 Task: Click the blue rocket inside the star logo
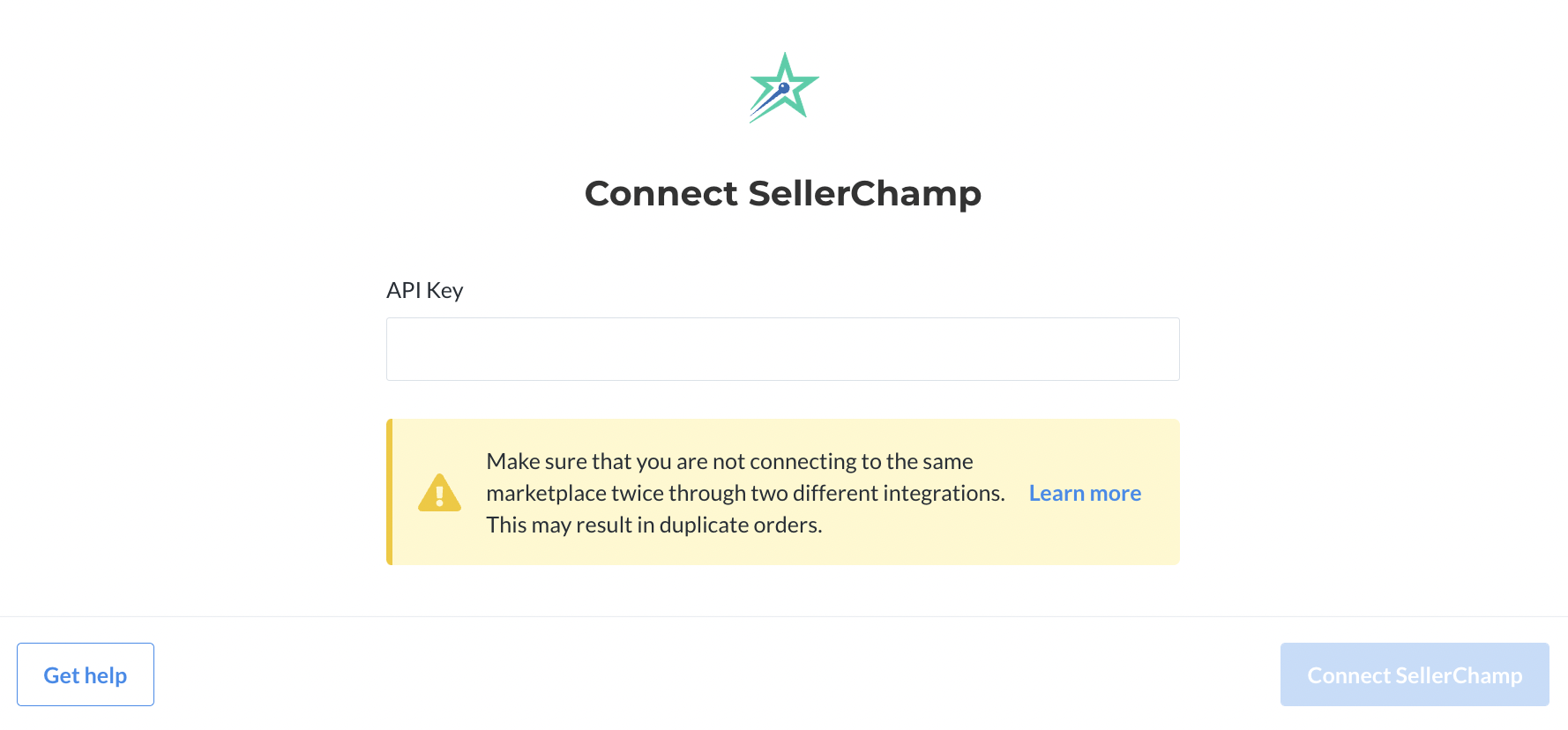pyautogui.click(x=771, y=100)
